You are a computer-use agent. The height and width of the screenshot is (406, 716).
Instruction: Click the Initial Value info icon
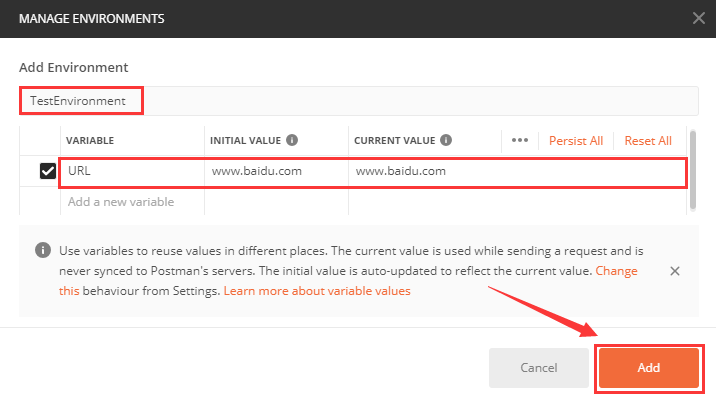pos(292,140)
